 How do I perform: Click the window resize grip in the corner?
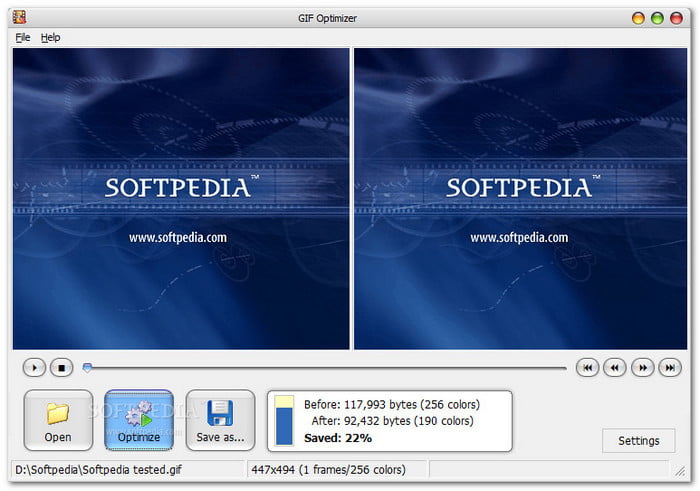click(680, 470)
